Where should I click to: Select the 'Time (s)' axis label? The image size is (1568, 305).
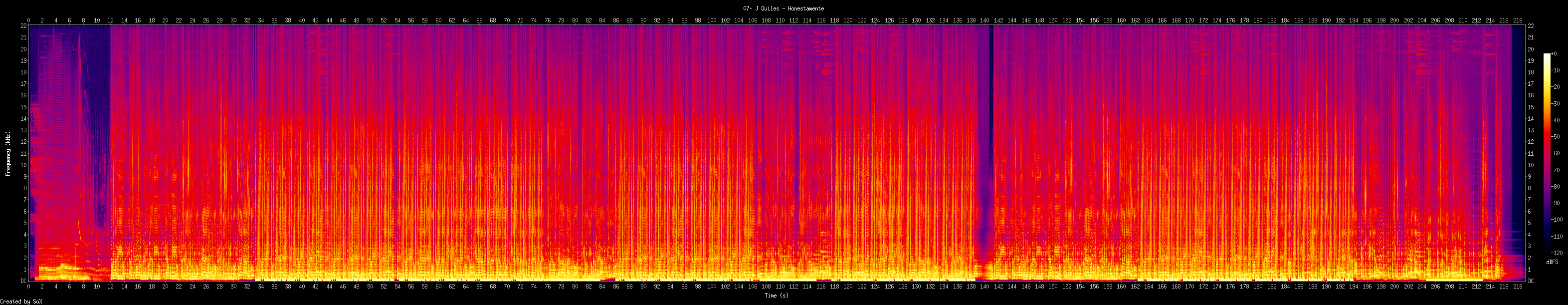click(x=776, y=296)
